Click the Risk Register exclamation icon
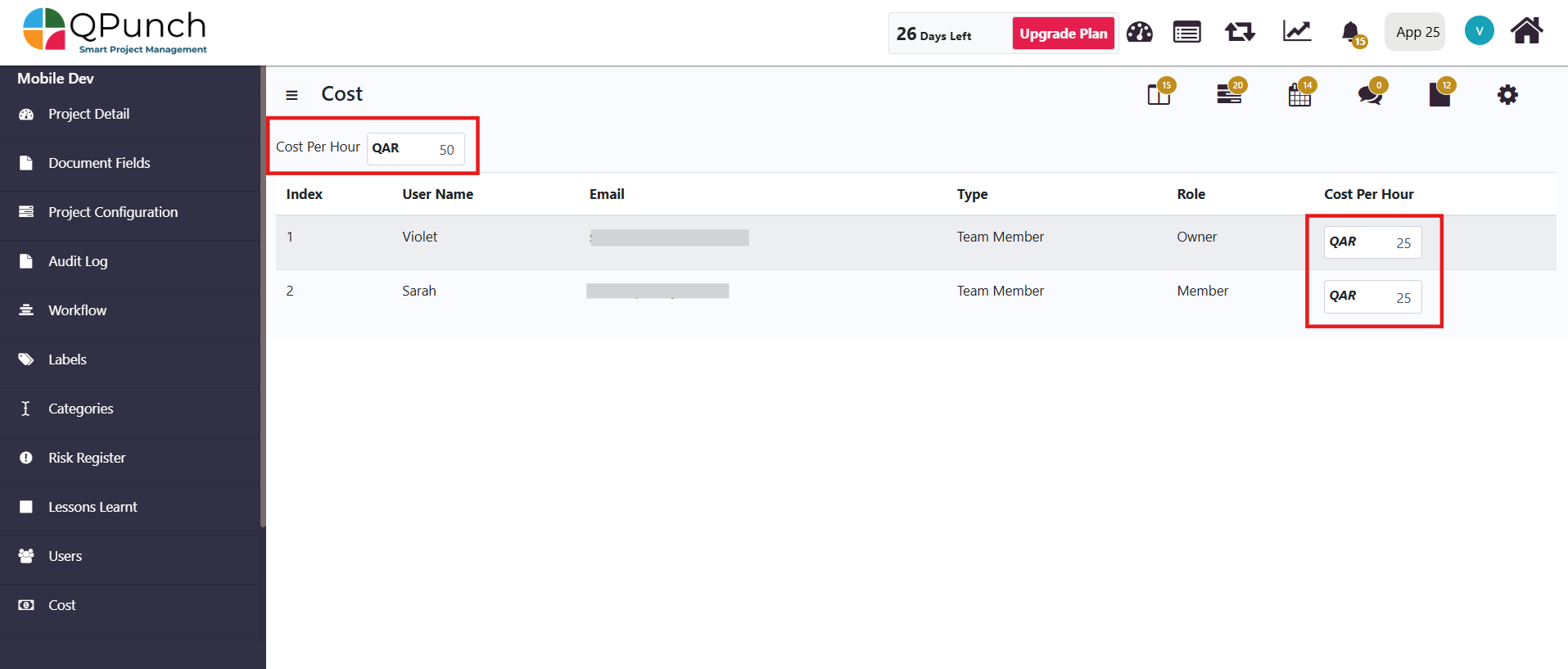This screenshot has width=1568, height=669. coord(26,458)
